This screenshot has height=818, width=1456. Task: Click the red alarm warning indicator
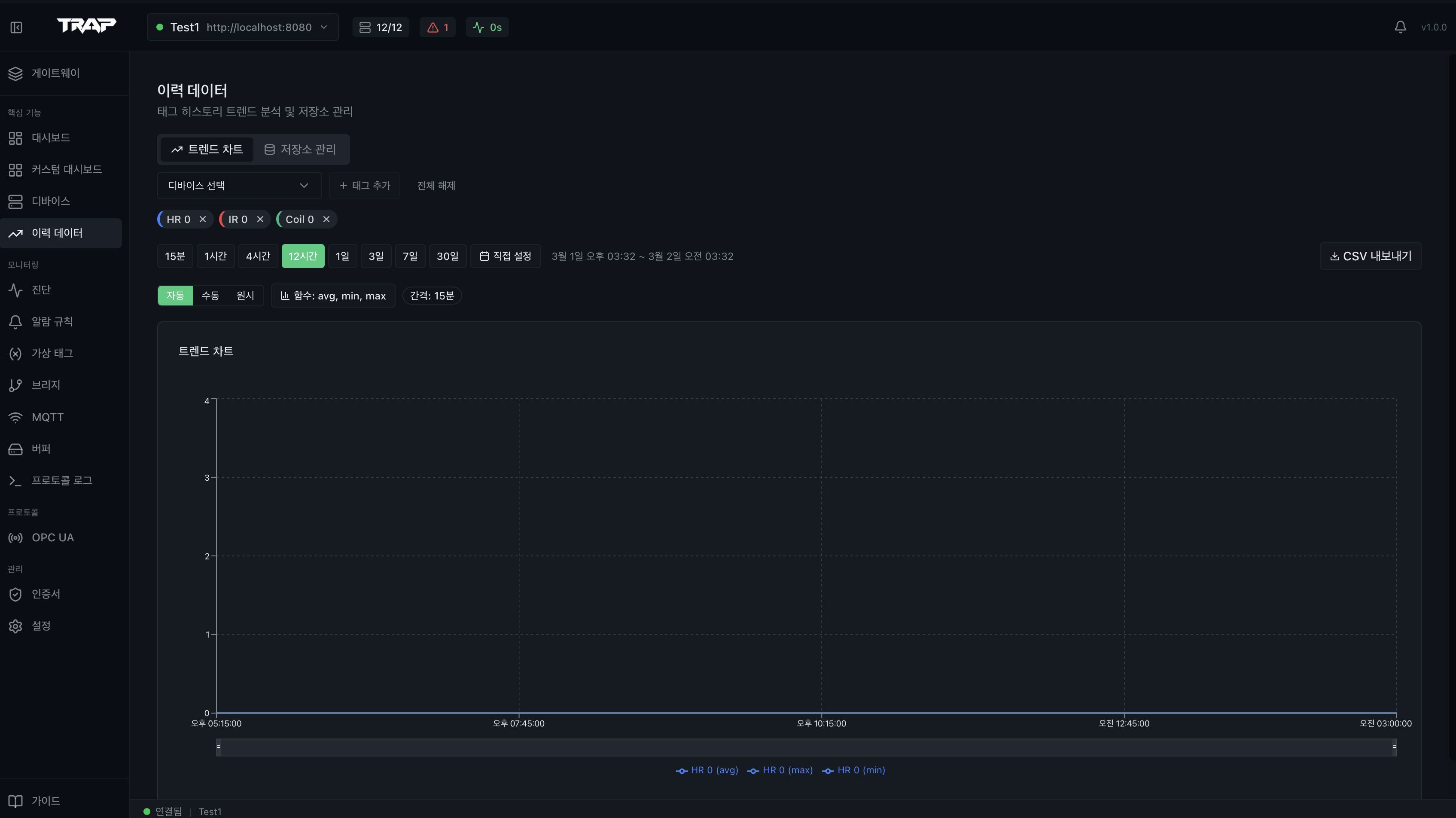[438, 27]
